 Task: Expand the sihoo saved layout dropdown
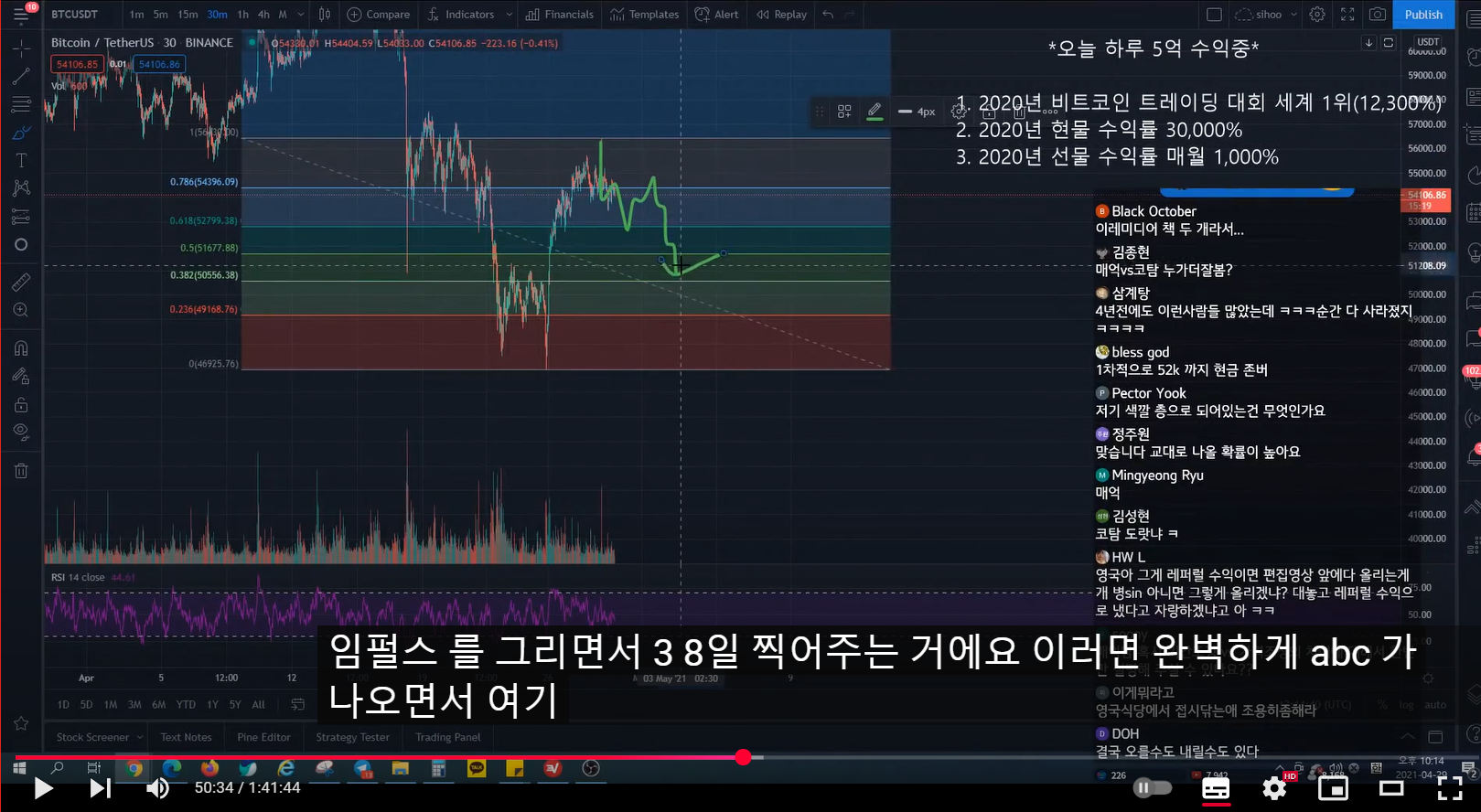(x=1293, y=15)
